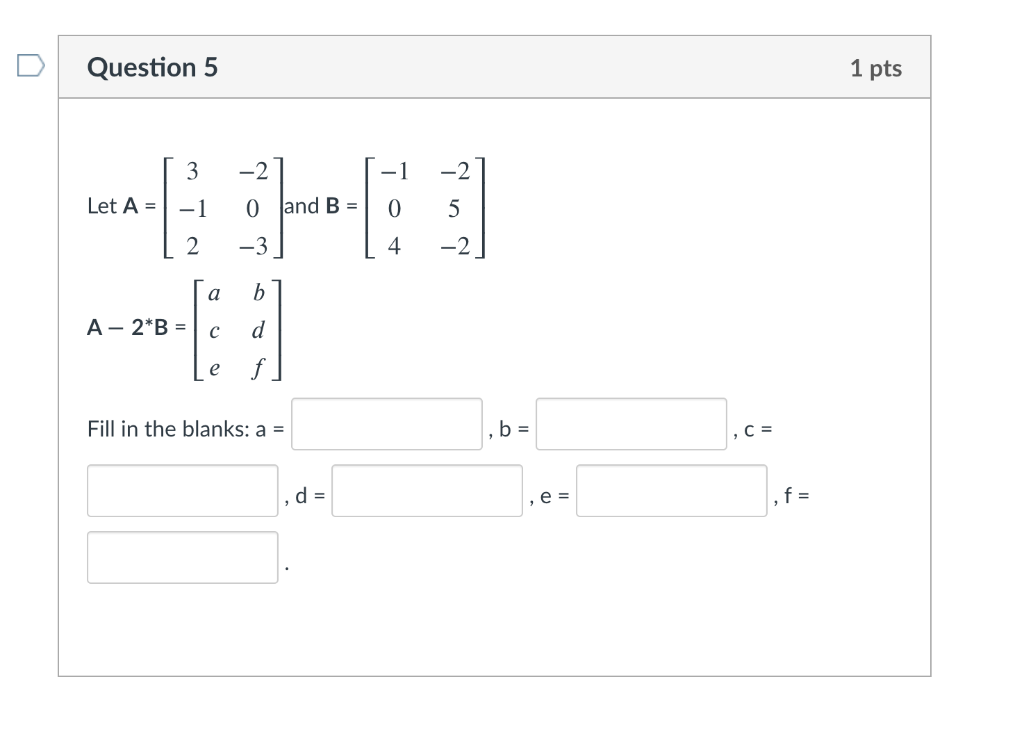Click the Let A = text
The image size is (1024, 734).
click(121, 206)
